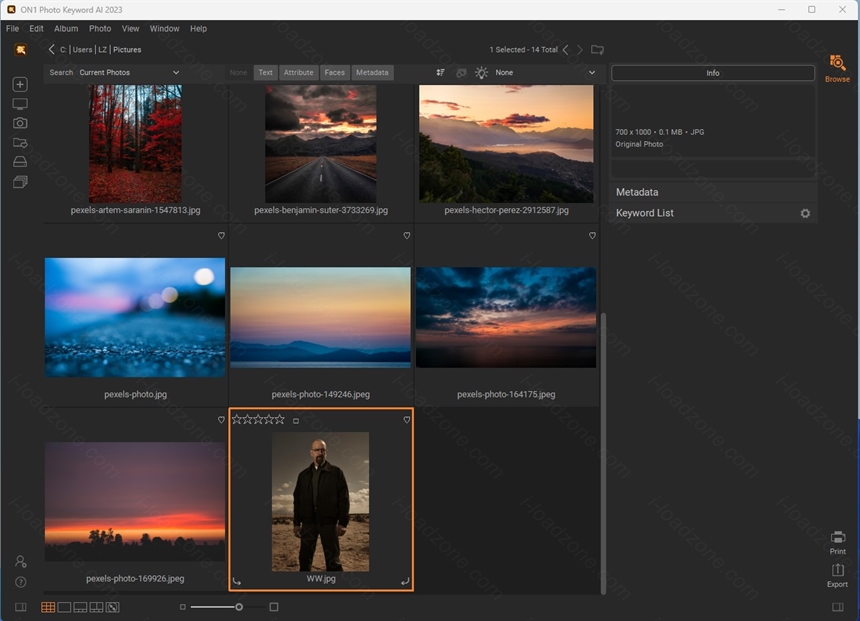Like WW.jpg with heart icon
This screenshot has height=621, width=860.
coord(406,420)
